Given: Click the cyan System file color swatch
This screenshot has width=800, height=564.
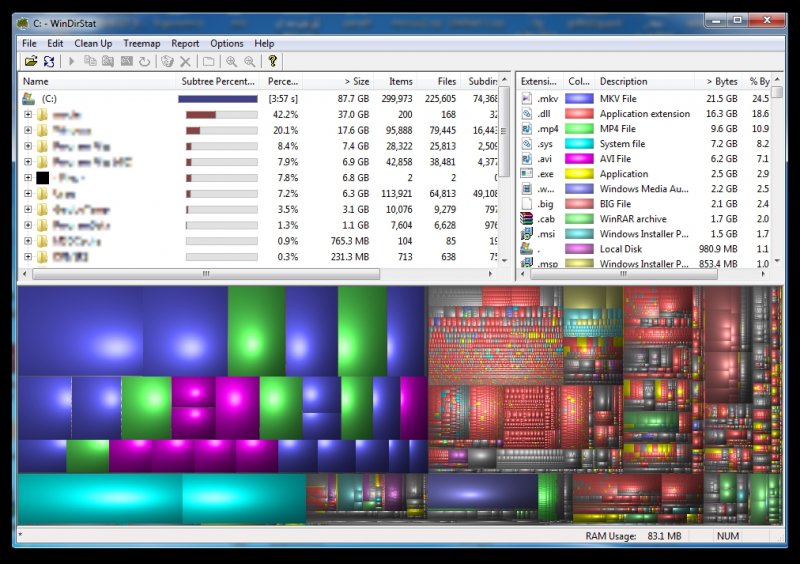Looking at the screenshot, I should 579,143.
